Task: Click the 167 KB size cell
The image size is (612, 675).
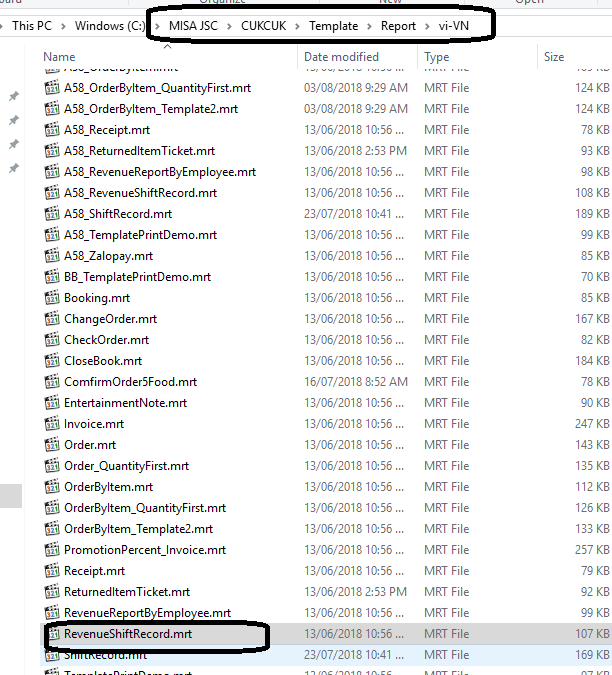Action: (592, 319)
